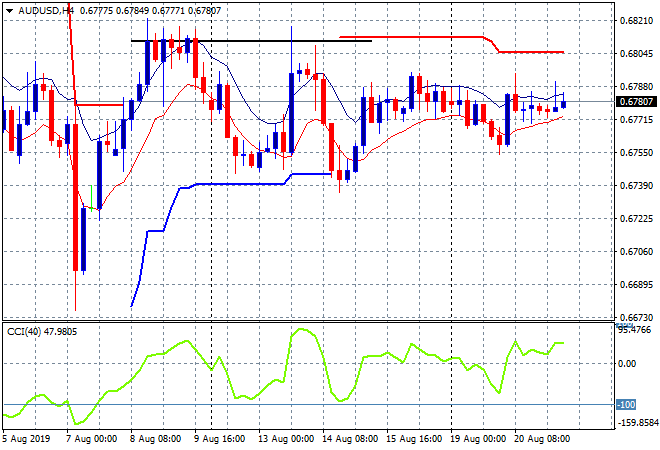This screenshot has height=450, width=660.
Task: Select the black horizontal resistance line
Action: point(251,41)
